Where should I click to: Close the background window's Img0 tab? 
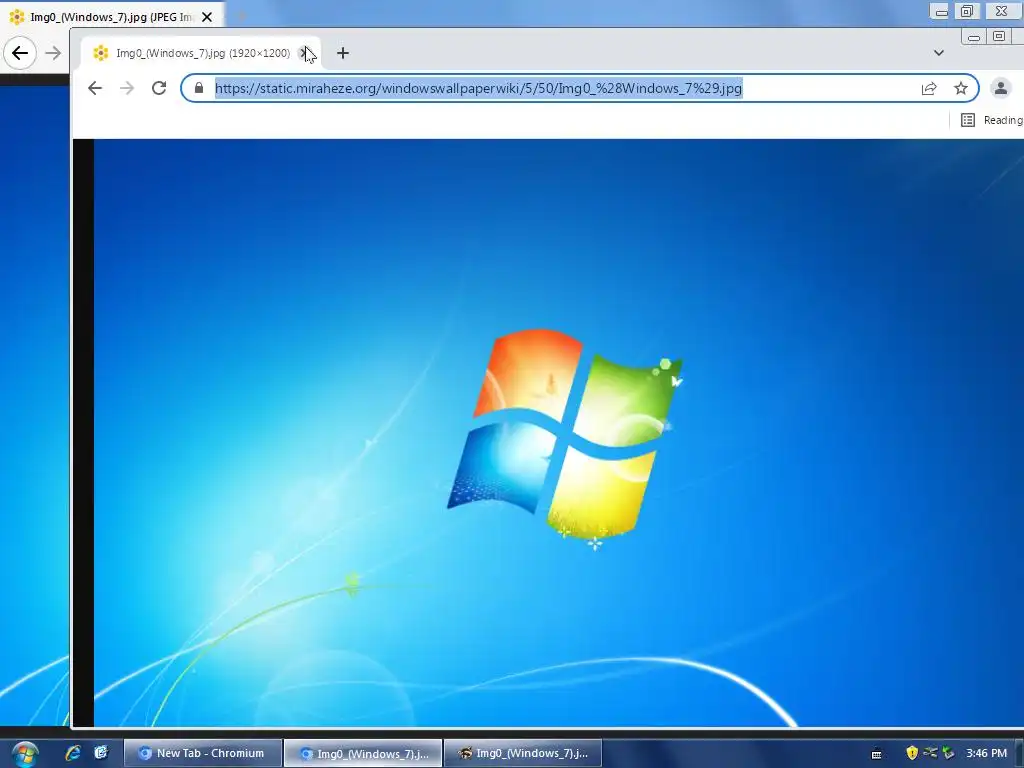click(207, 17)
